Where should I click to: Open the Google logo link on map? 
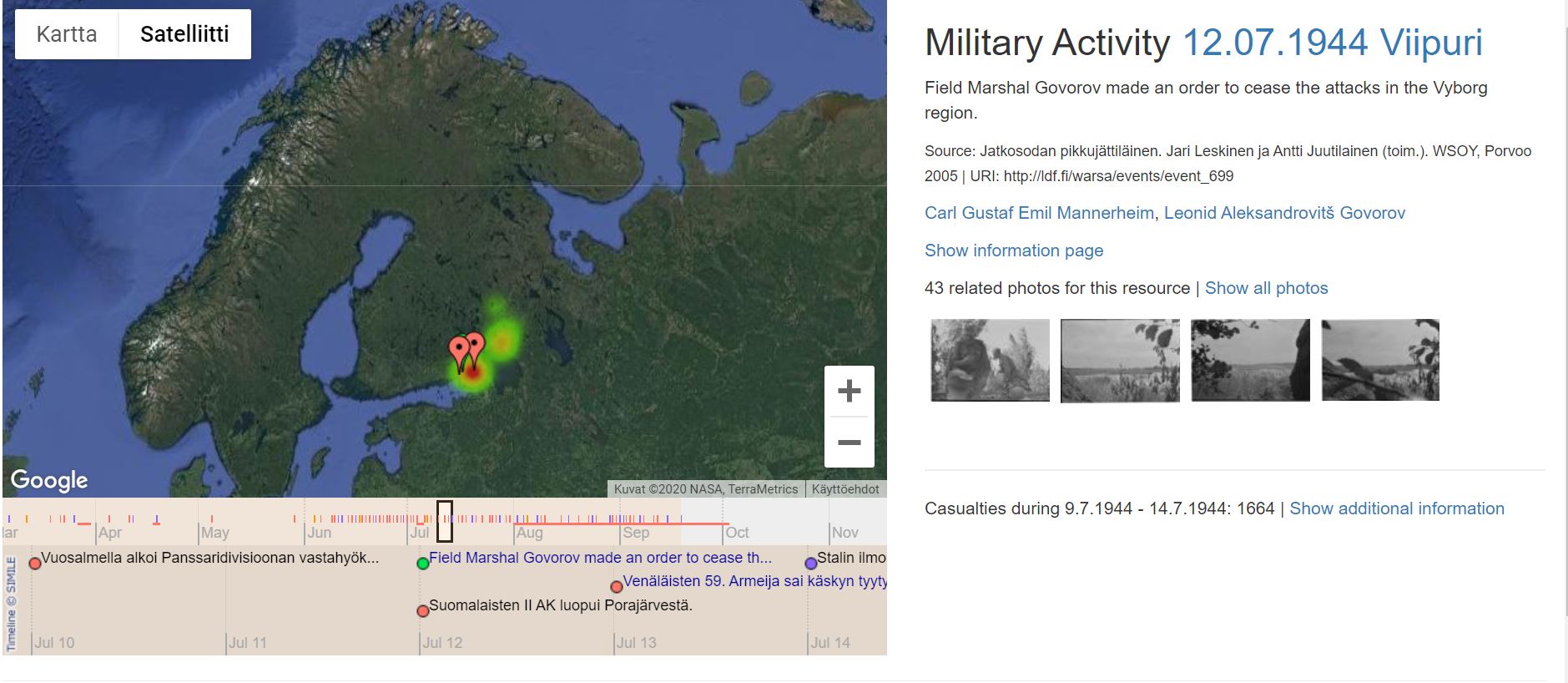tap(49, 480)
